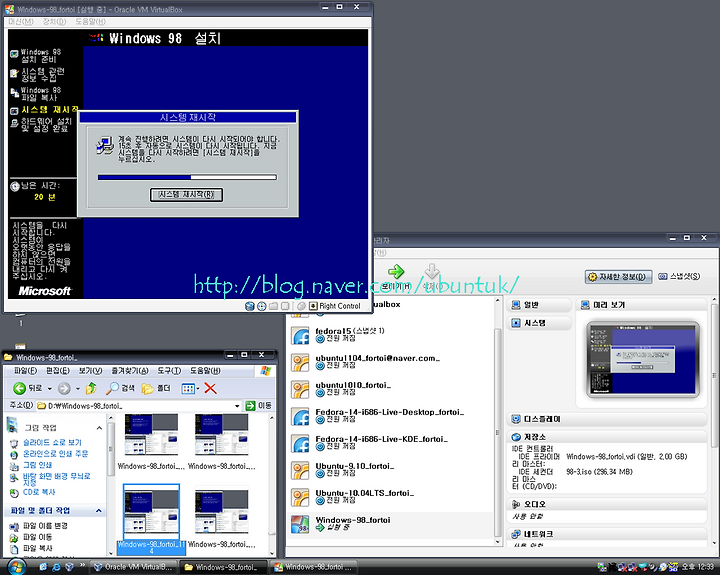This screenshot has width=720, height=575.
Task: Click 온라인으로 인쇄 주문 link
Action: coord(56,454)
